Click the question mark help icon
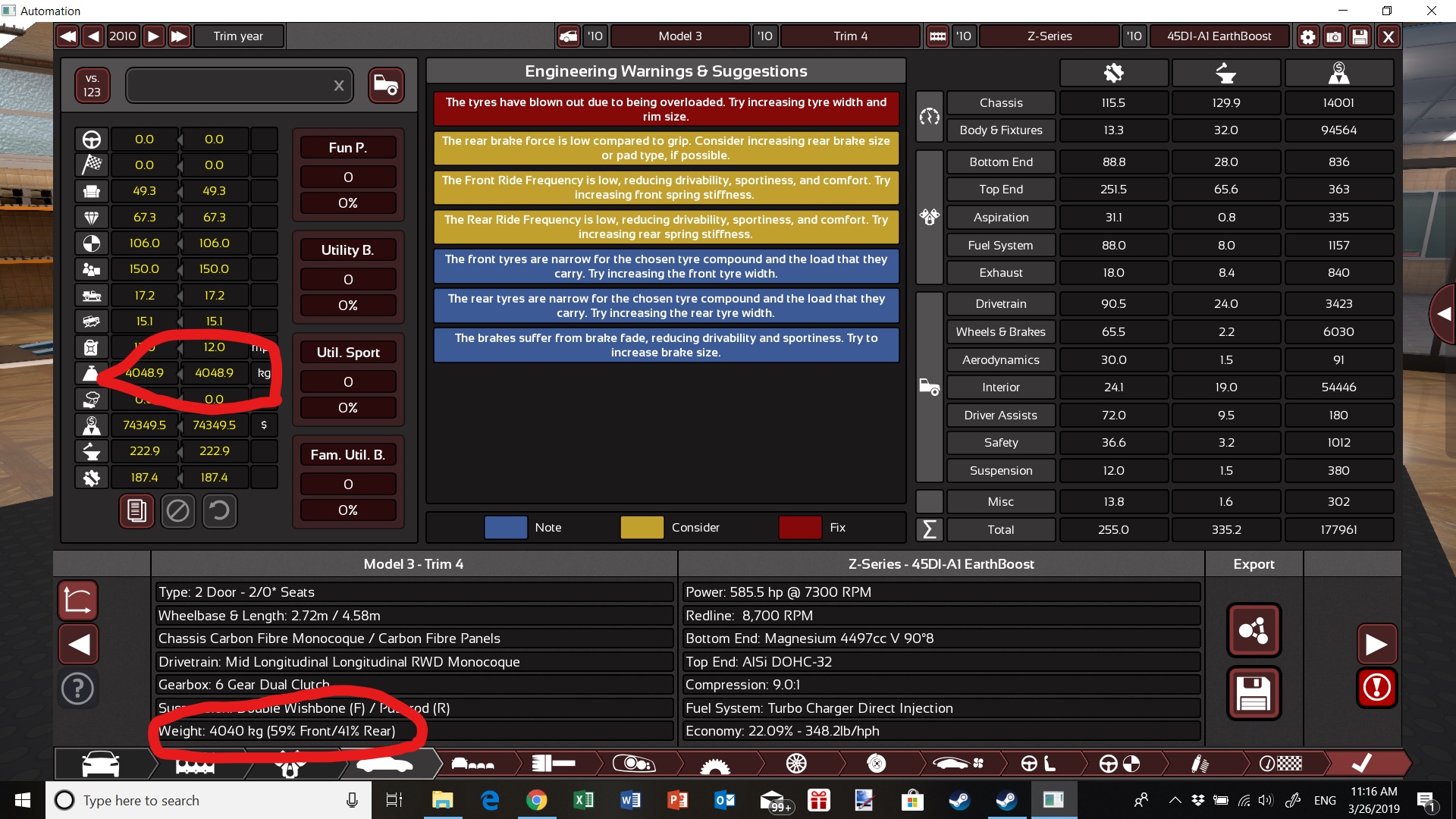This screenshot has width=1456, height=819. tap(77, 689)
